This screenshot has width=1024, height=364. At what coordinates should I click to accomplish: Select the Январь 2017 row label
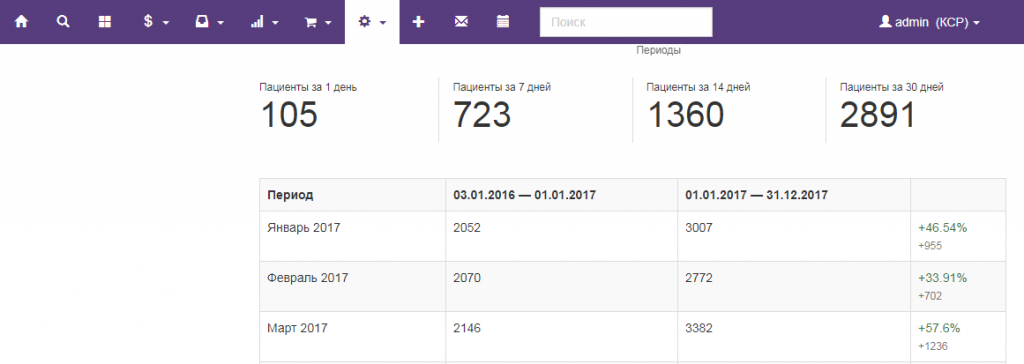point(304,228)
